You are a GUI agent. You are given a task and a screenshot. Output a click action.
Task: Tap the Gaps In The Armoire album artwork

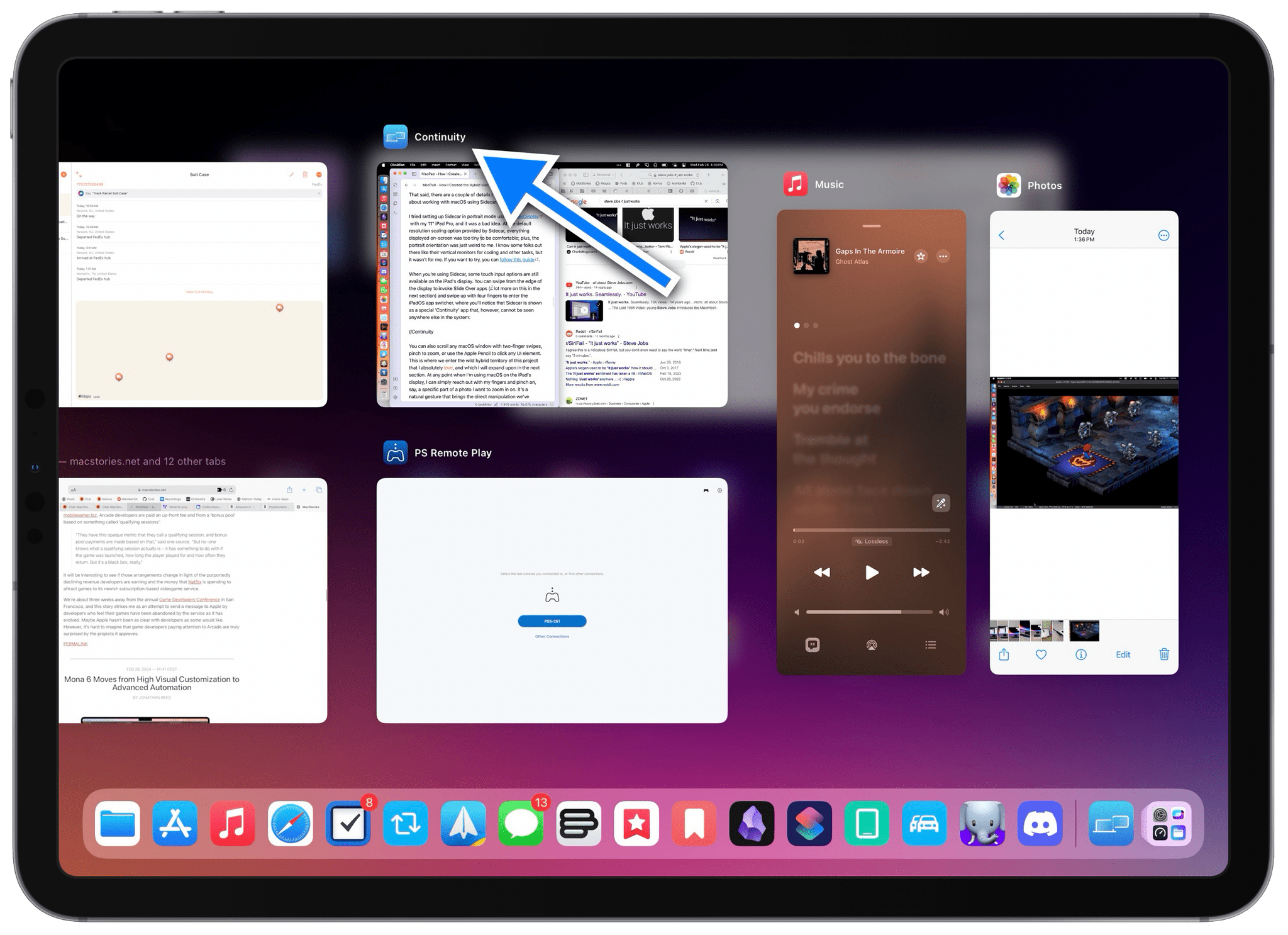811,255
